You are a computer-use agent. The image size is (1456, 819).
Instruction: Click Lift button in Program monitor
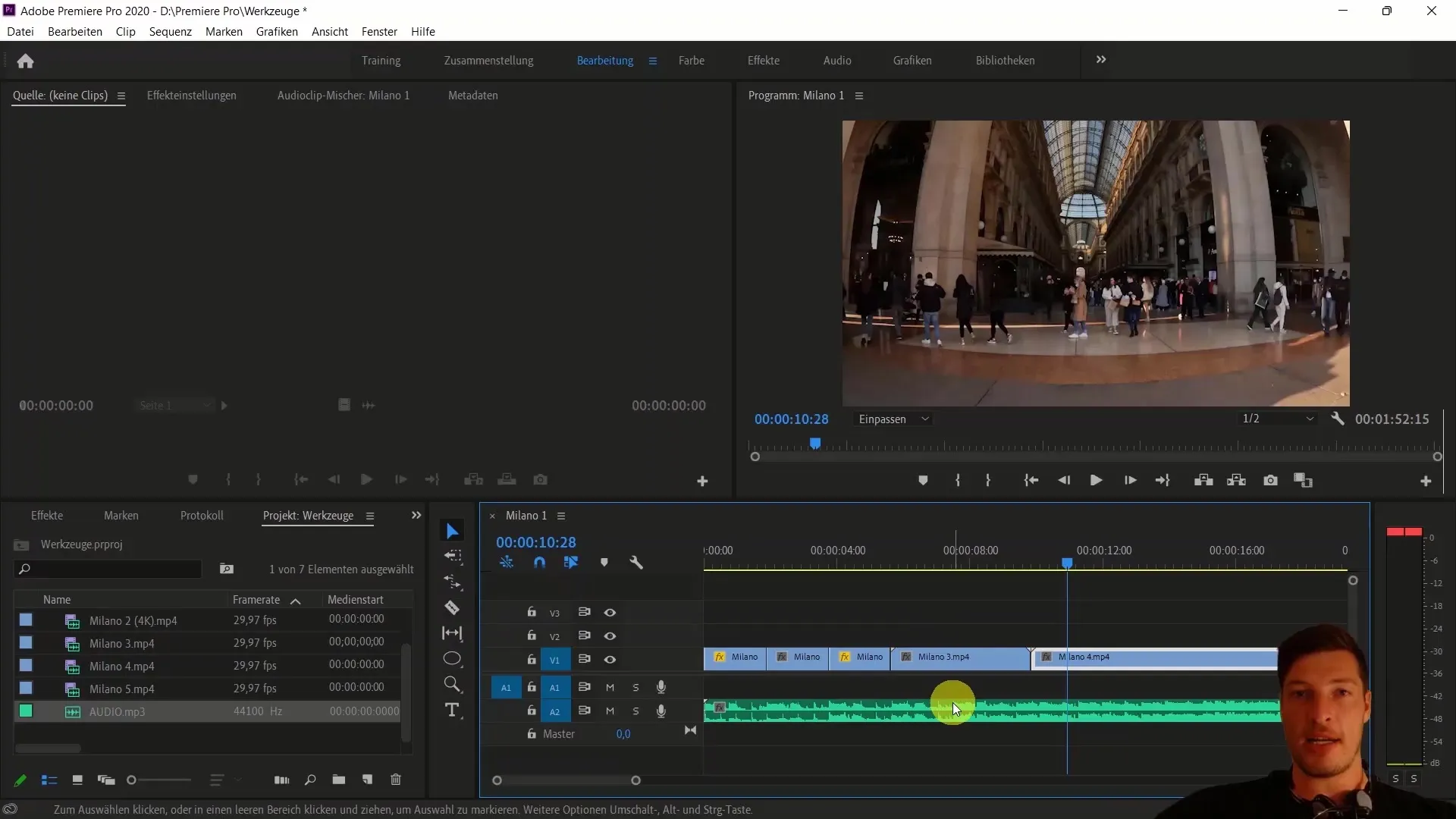[1203, 480]
